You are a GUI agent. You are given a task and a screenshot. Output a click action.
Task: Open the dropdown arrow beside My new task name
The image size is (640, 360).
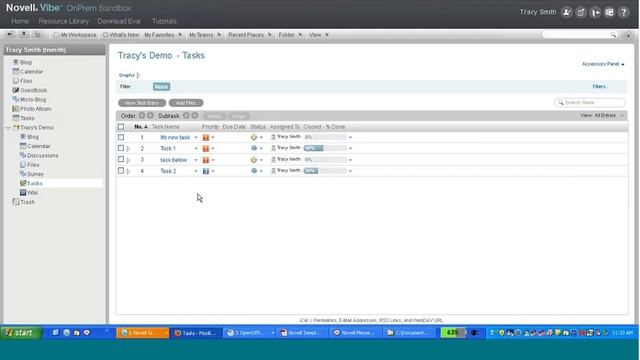click(x=196, y=138)
